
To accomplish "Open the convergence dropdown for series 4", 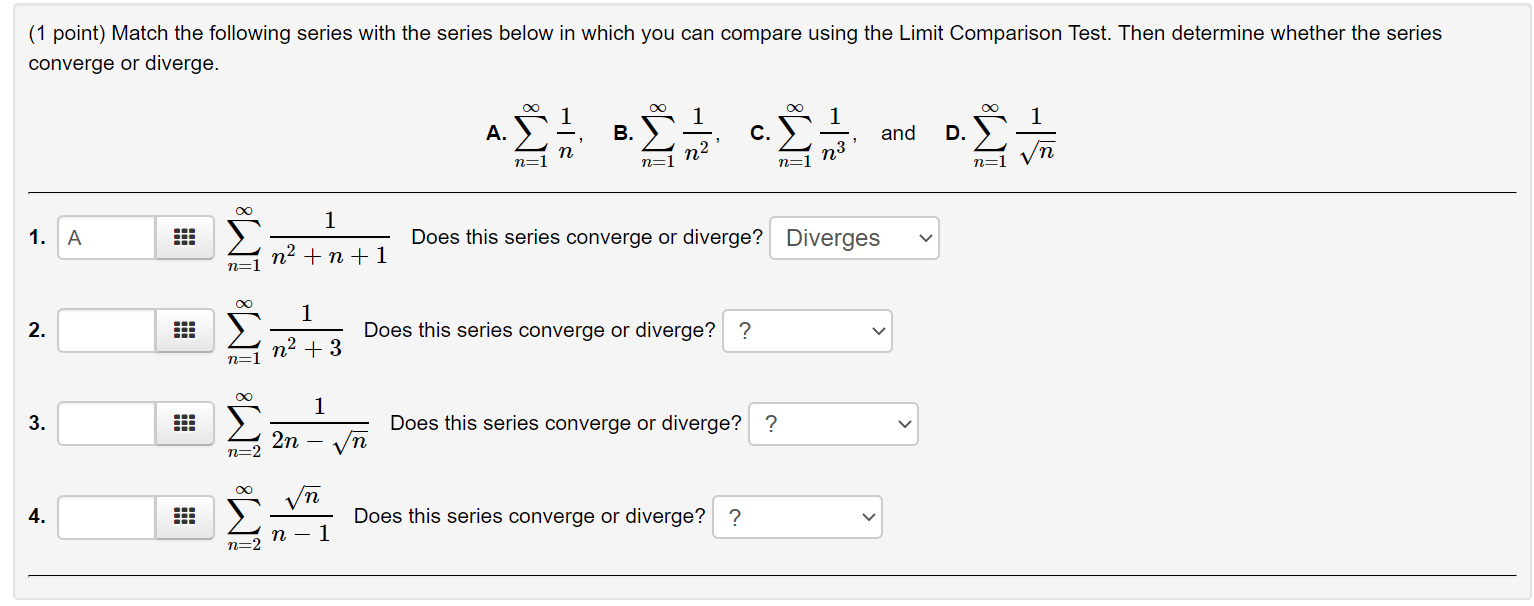I will point(796,517).
